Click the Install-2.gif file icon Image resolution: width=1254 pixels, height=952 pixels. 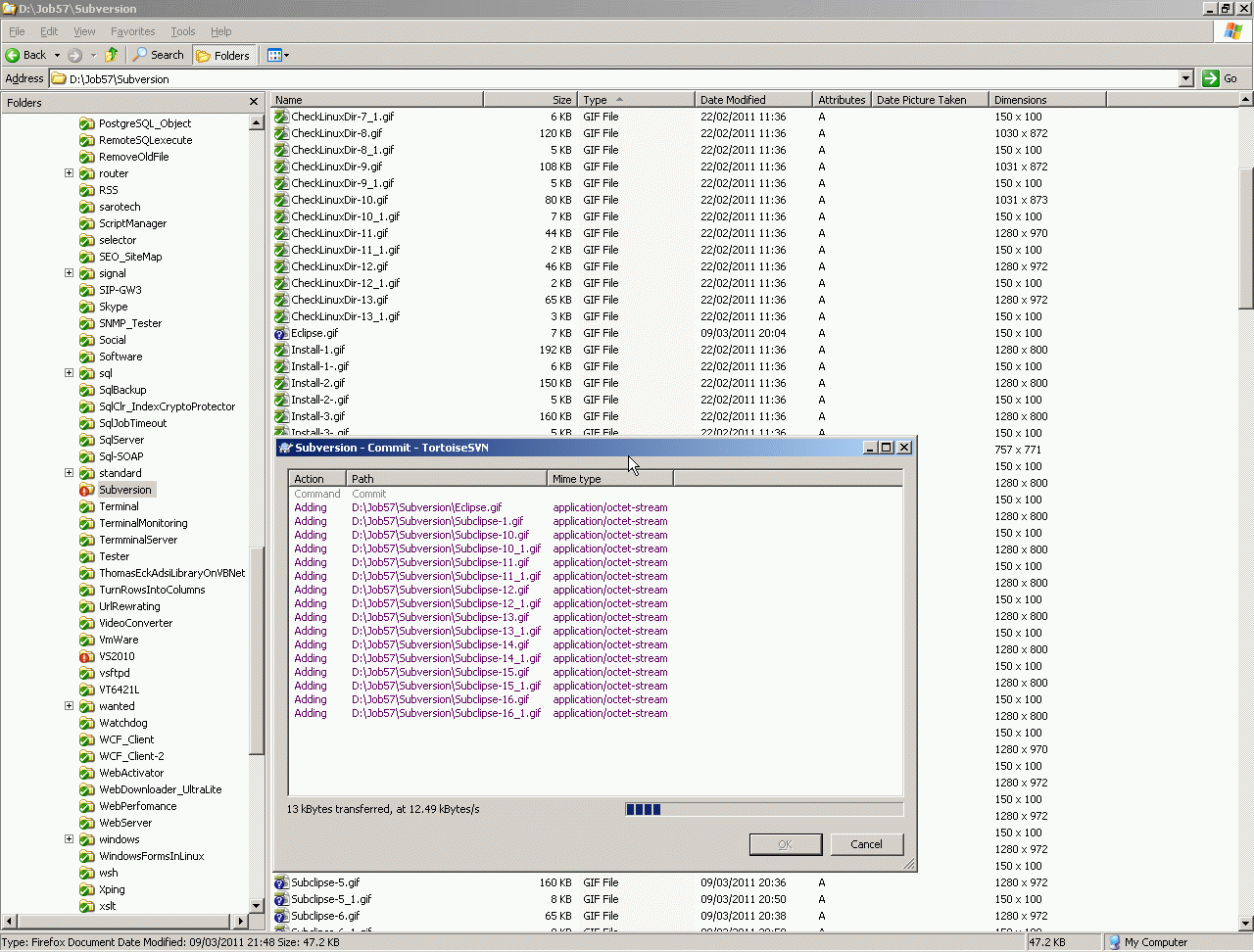(281, 383)
